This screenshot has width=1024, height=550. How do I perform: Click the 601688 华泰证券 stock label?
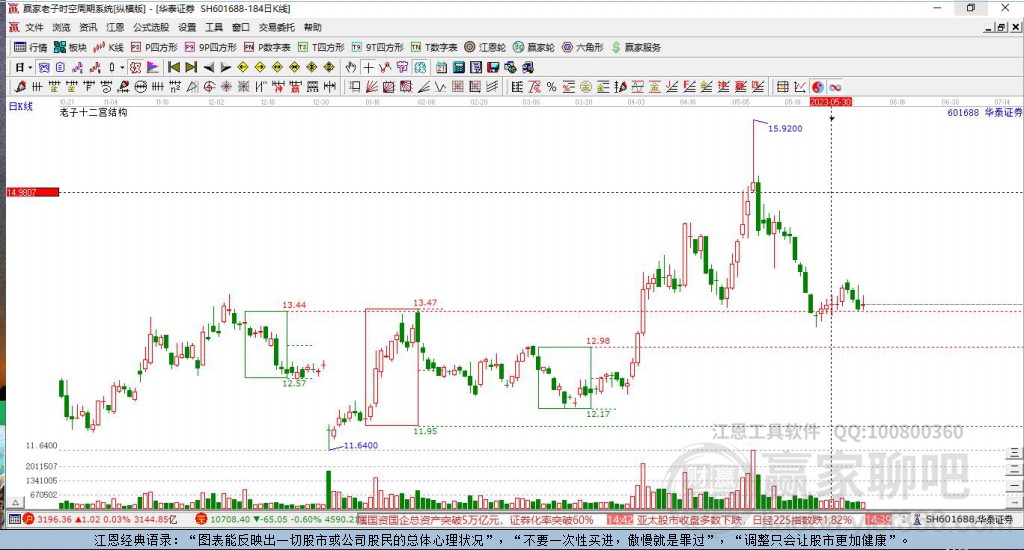(x=984, y=112)
